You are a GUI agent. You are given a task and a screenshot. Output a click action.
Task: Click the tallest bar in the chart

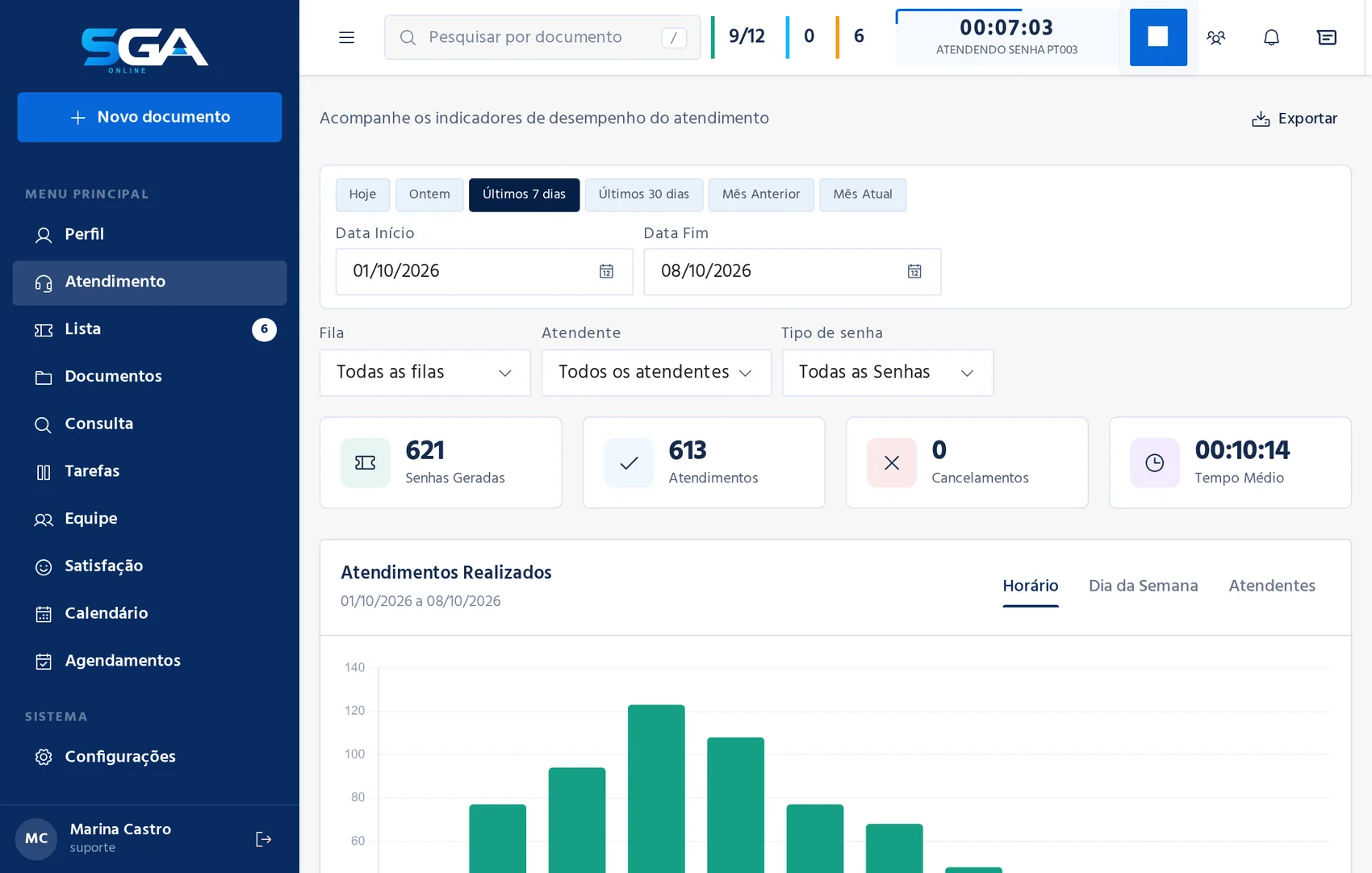click(x=656, y=789)
